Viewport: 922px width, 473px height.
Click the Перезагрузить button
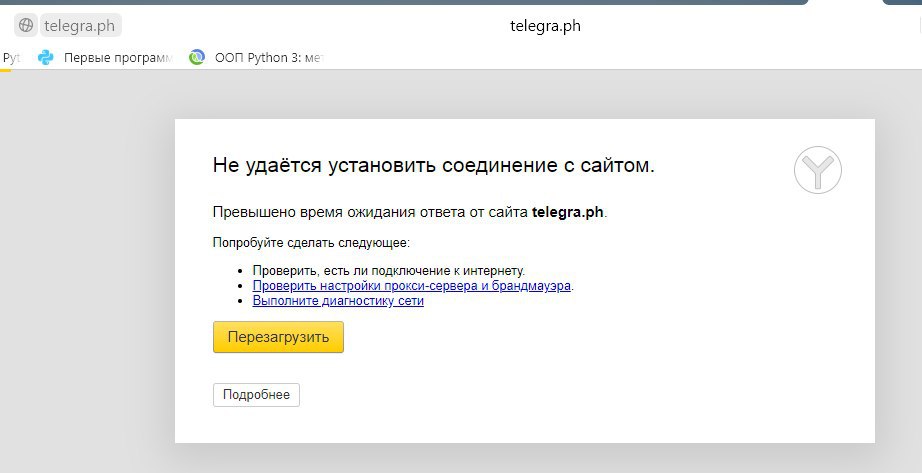click(x=278, y=337)
